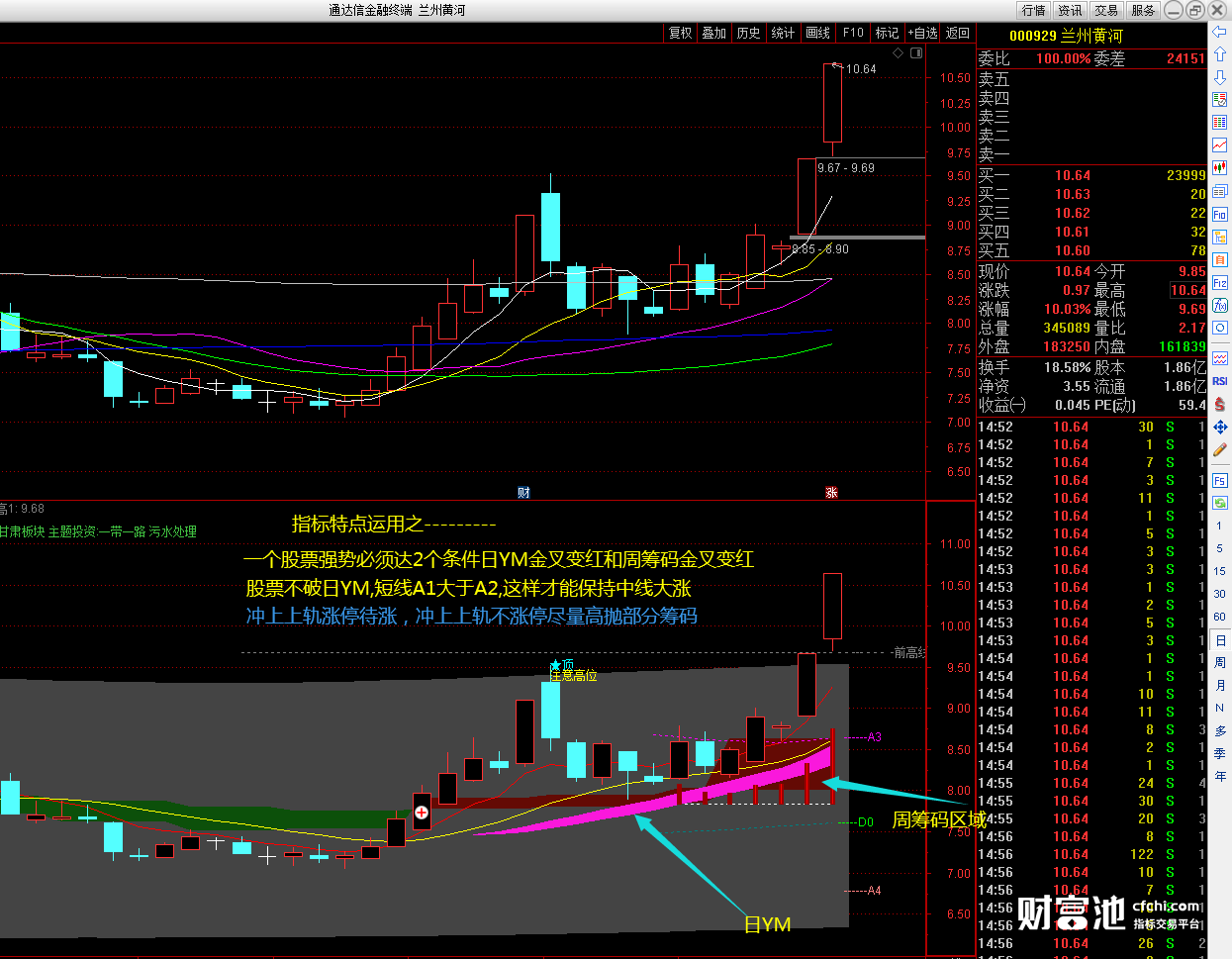The width and height of the screenshot is (1232, 959).
Task: Select the monthly 月 chart period
Action: point(1220,685)
